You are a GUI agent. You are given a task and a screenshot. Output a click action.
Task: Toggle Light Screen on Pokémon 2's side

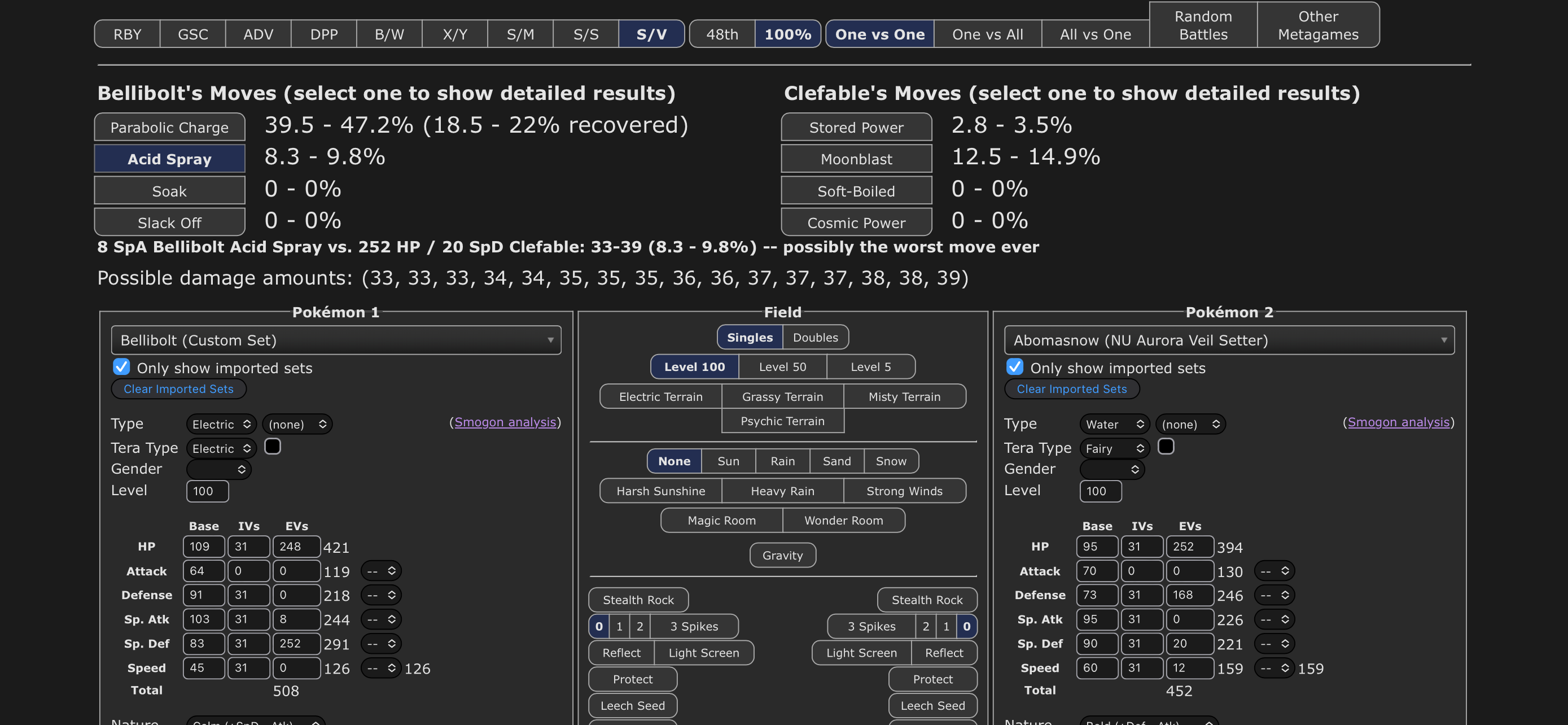point(861,653)
